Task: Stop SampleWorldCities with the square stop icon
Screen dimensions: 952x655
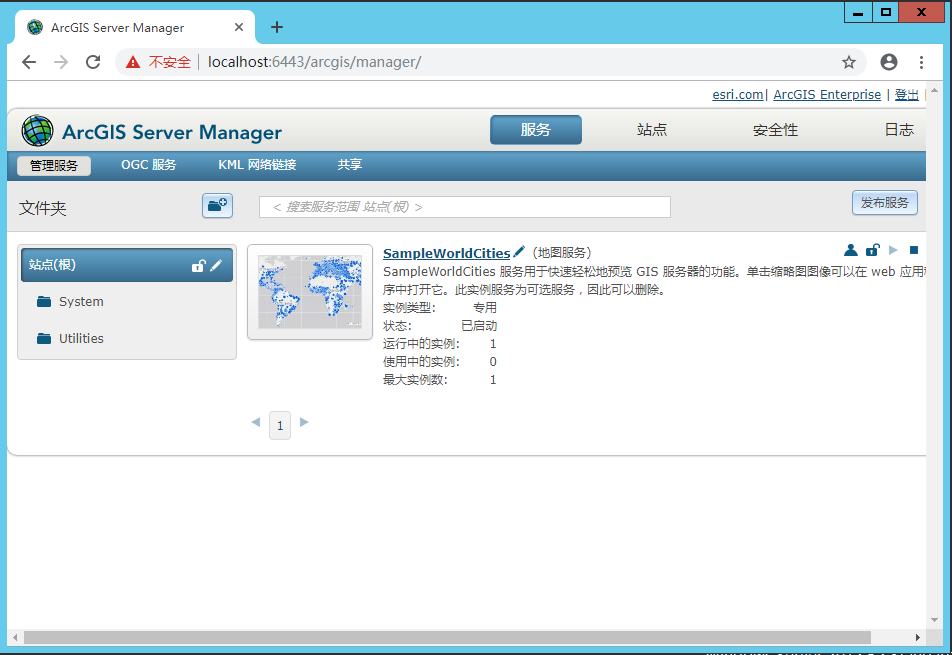Action: tap(914, 250)
